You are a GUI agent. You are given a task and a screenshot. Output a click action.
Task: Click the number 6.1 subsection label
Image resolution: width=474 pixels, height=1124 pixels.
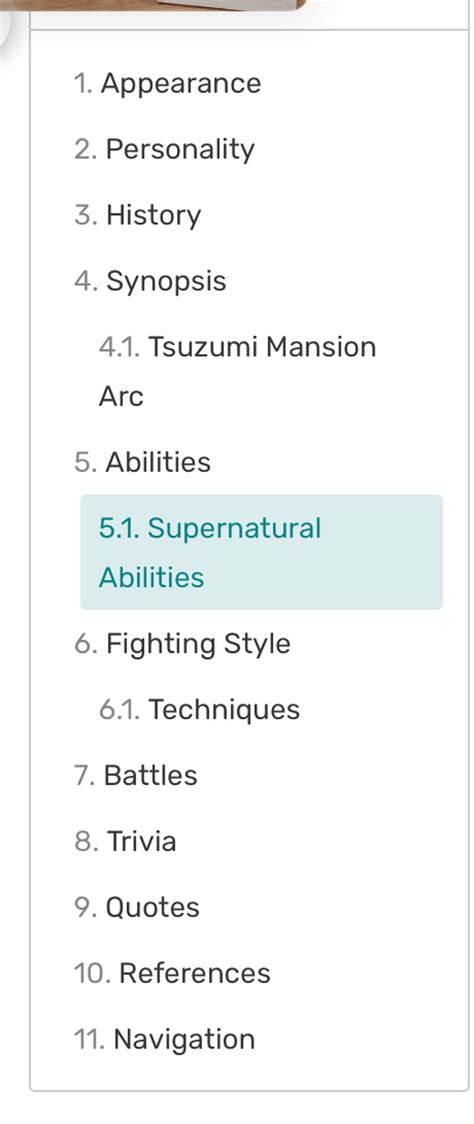tap(120, 709)
